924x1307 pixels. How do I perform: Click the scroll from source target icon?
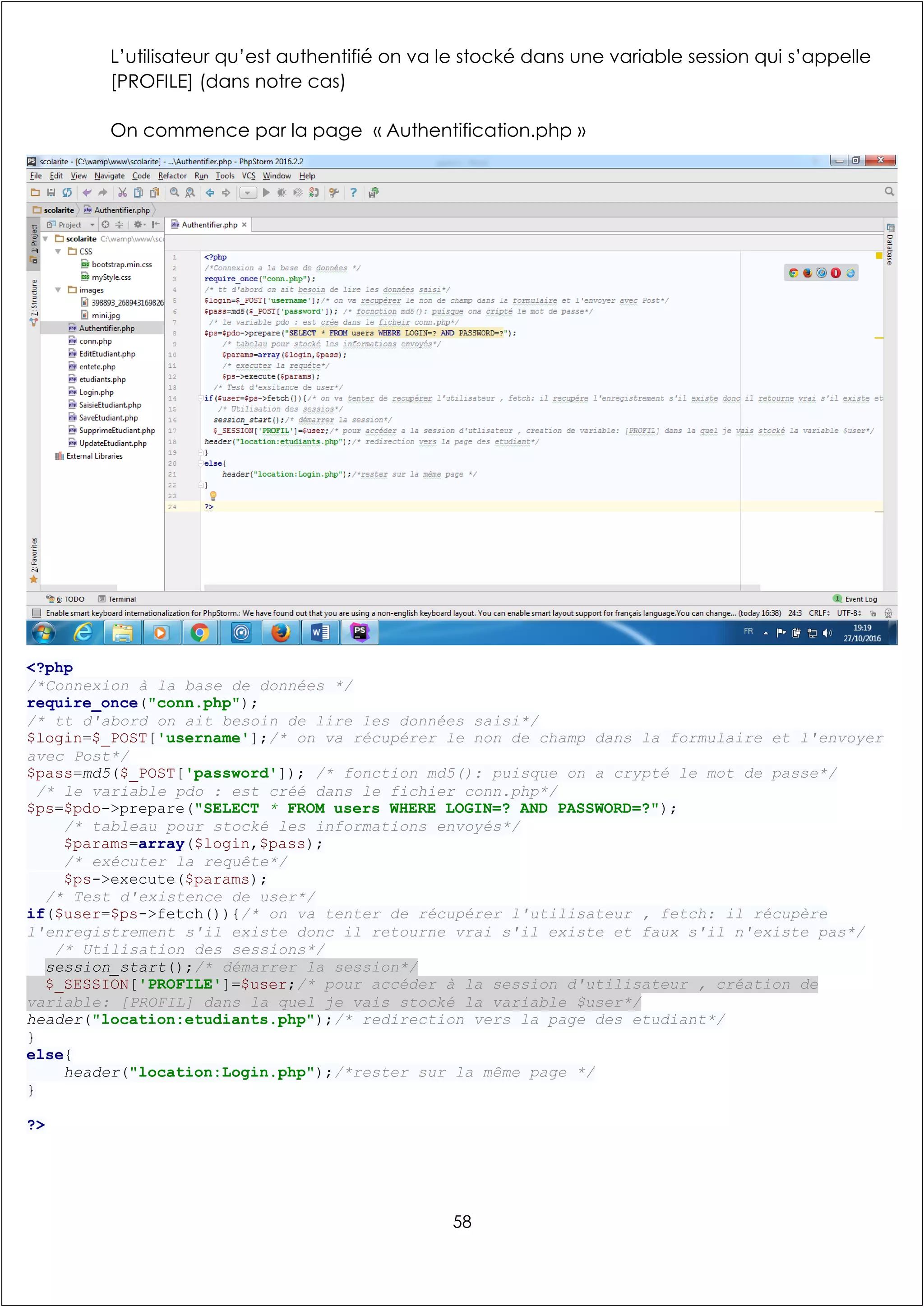(105, 224)
